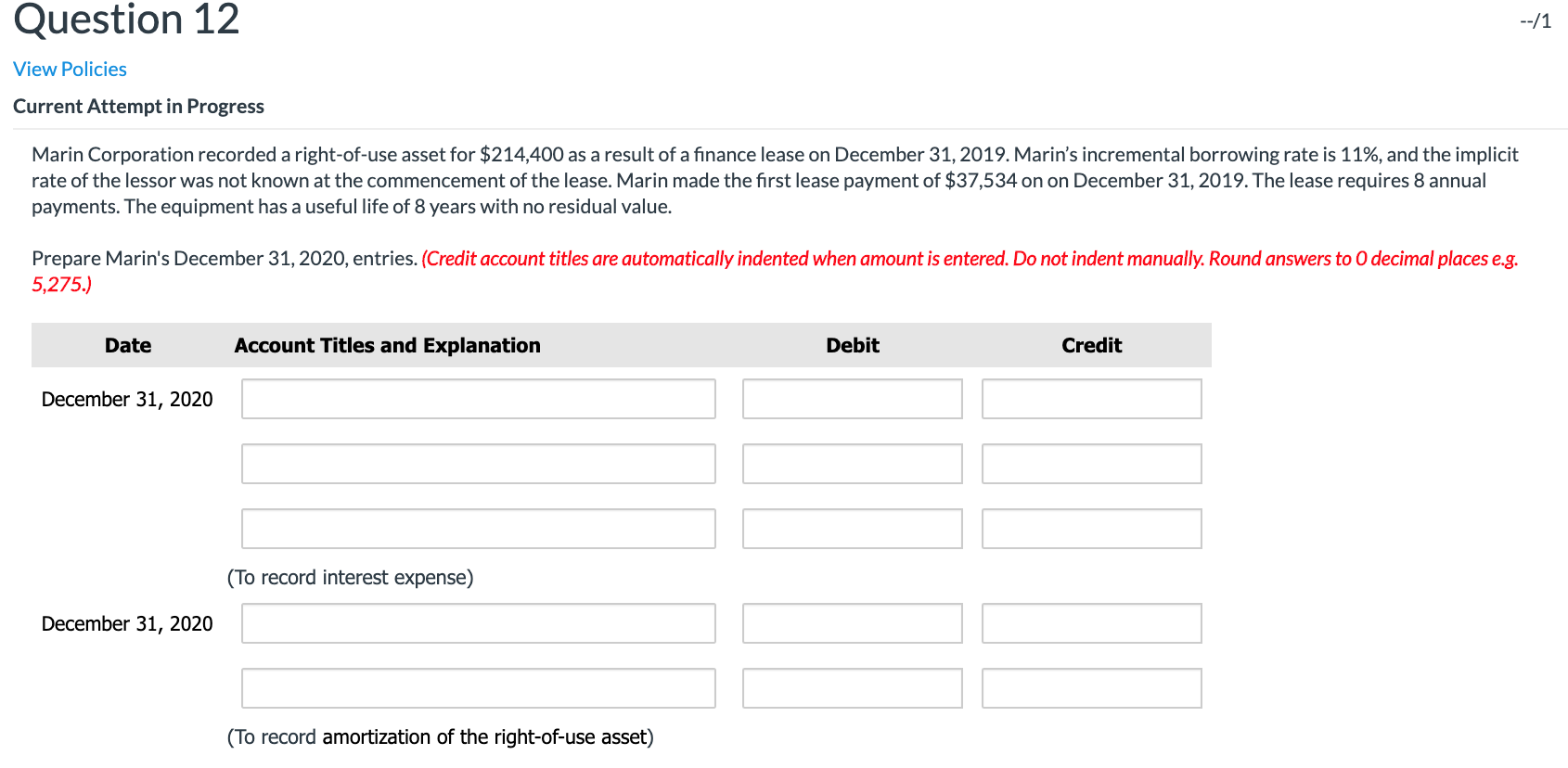The width and height of the screenshot is (1568, 768).
Task: Click the Debit field in the third row
Action: click(x=851, y=528)
